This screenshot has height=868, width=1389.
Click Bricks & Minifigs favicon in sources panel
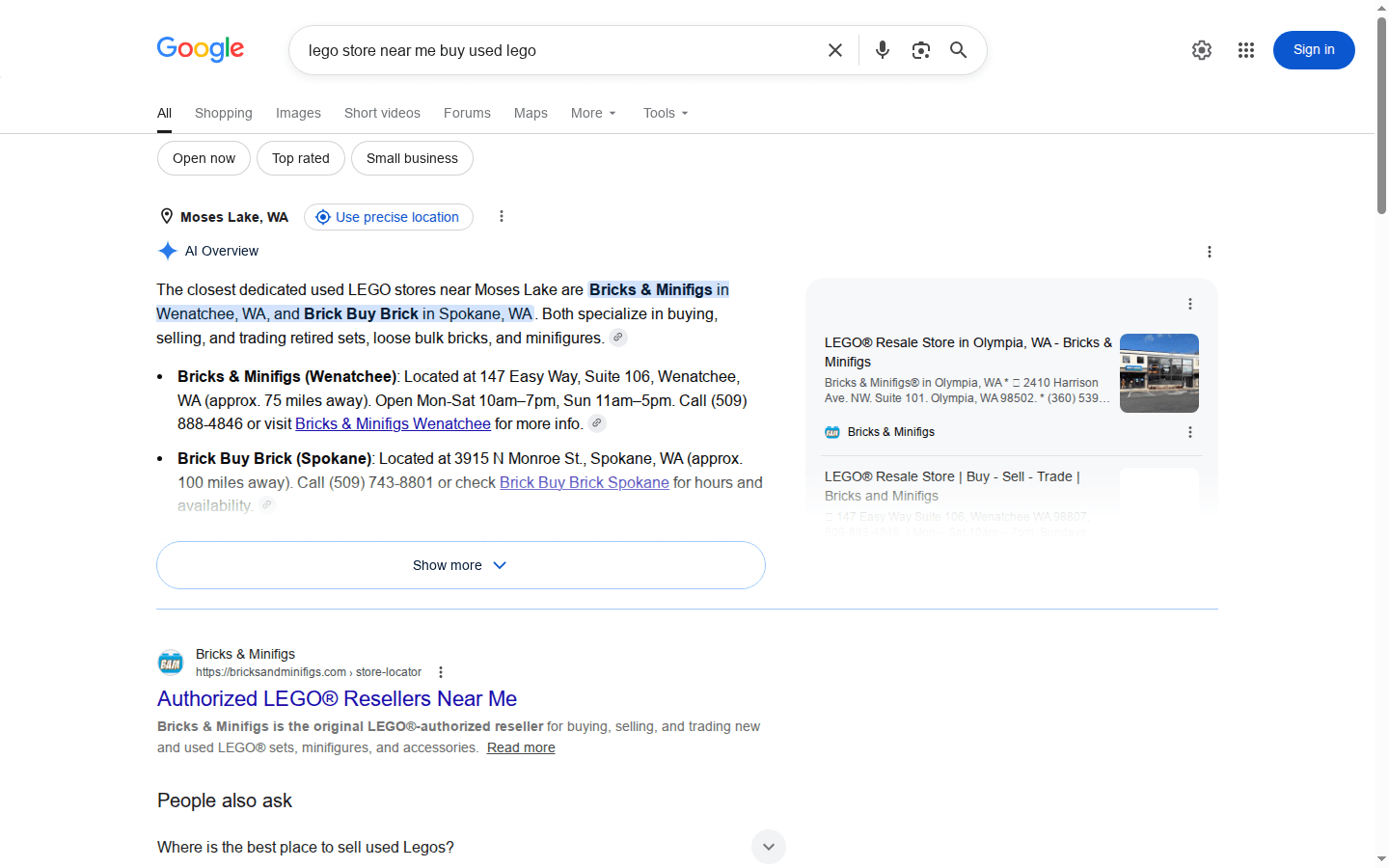click(x=832, y=432)
